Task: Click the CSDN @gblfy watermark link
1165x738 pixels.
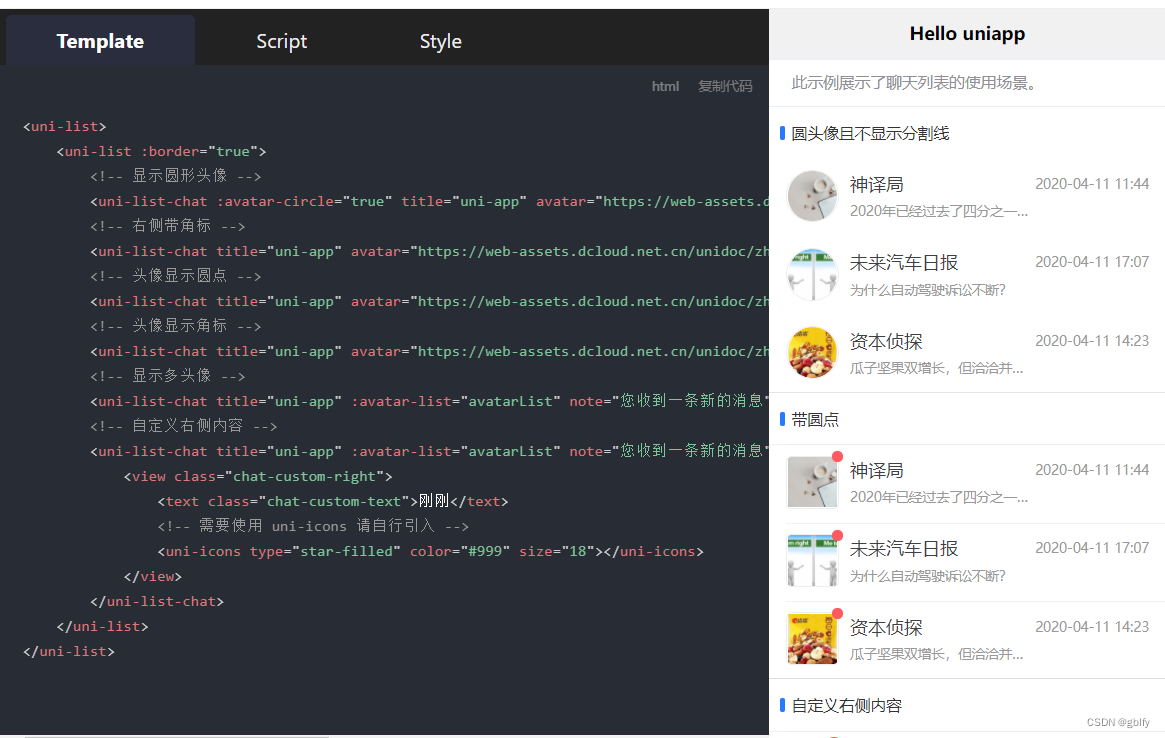Action: coord(1118,722)
